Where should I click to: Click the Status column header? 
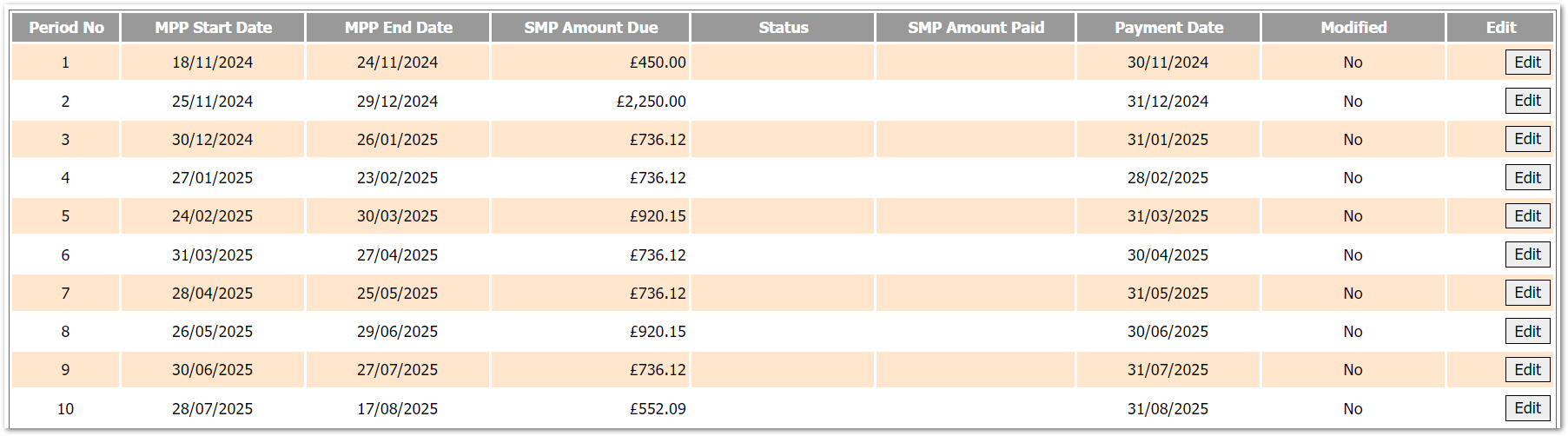[x=783, y=28]
